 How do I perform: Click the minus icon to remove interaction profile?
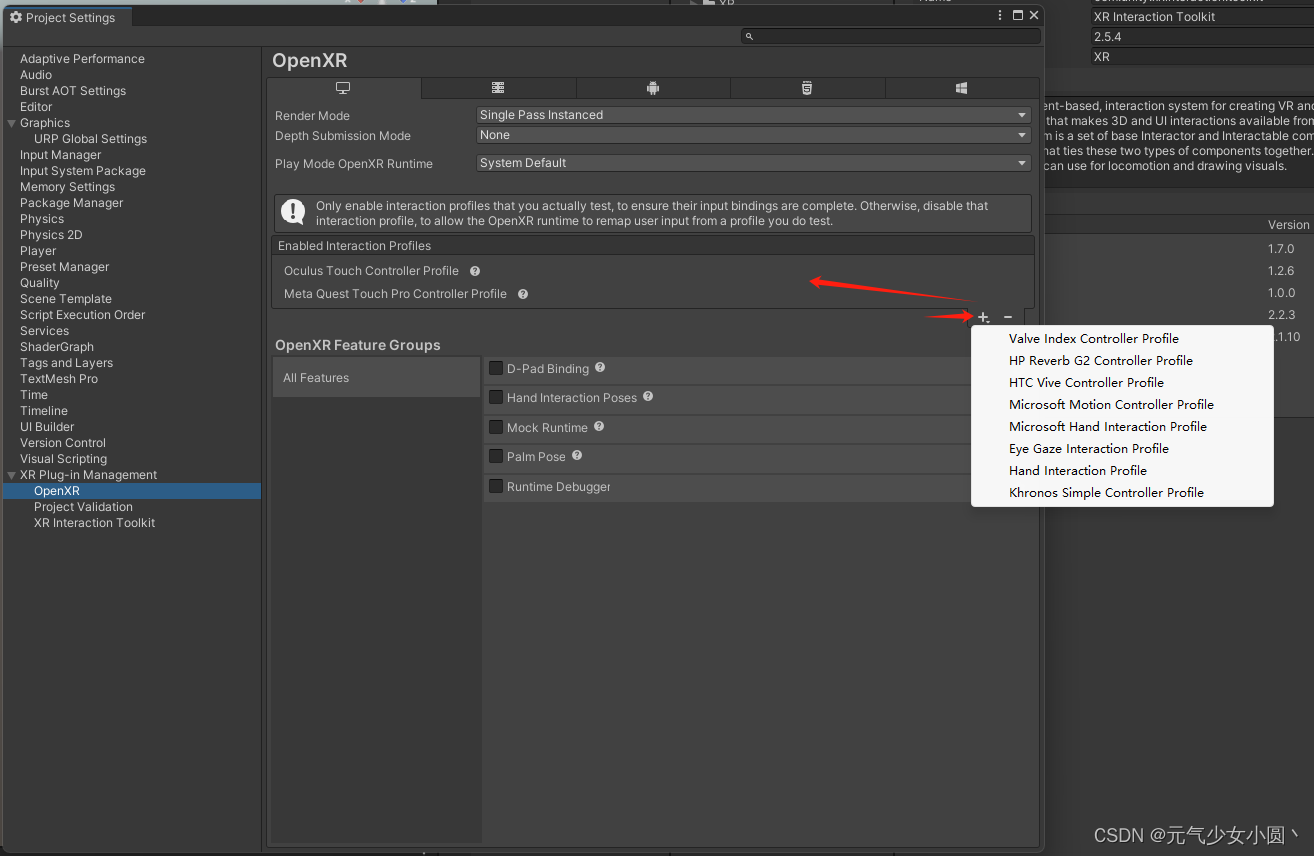click(x=1008, y=317)
